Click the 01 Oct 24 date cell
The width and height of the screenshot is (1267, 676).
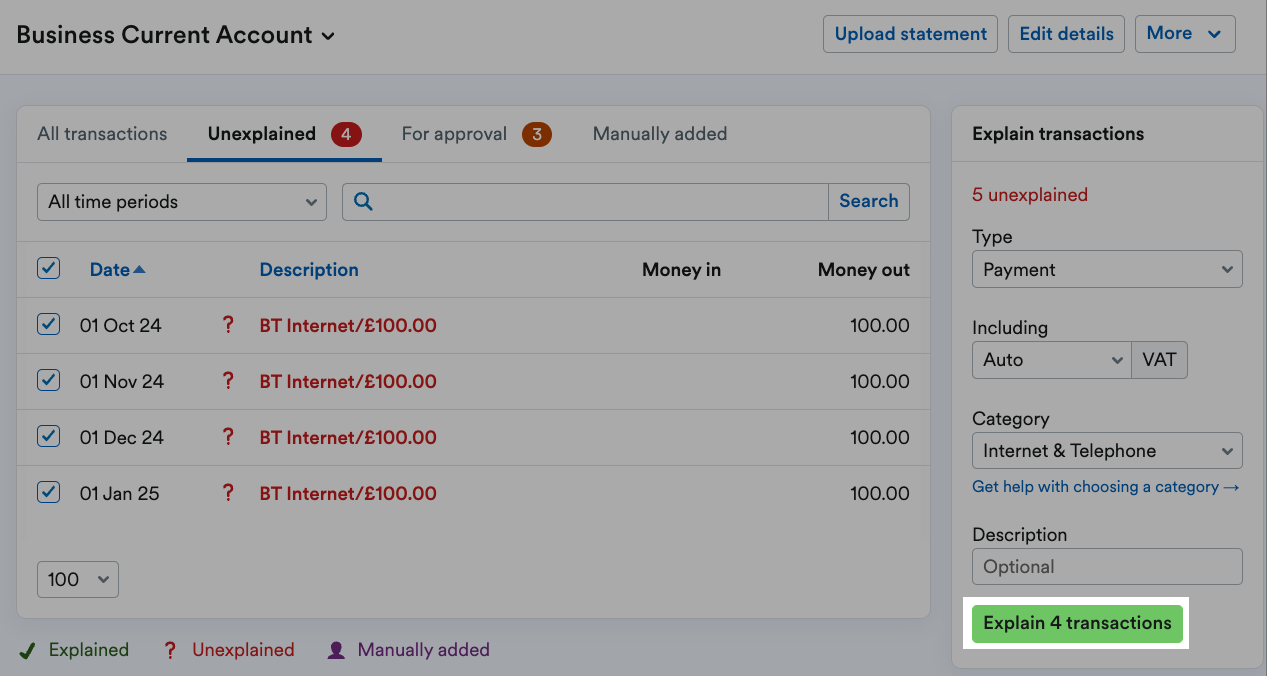120,326
